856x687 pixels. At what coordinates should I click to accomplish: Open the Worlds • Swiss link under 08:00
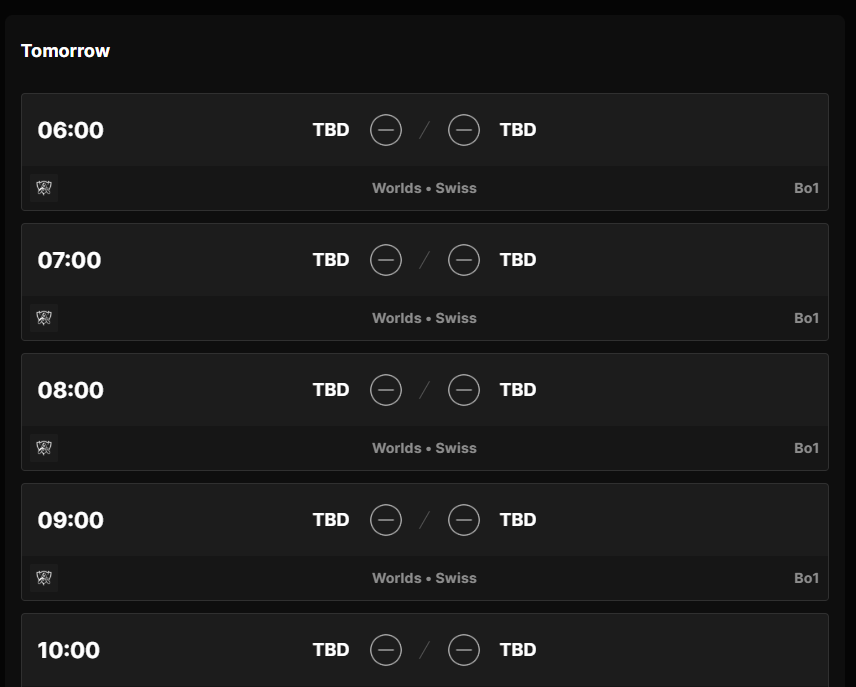pos(424,448)
